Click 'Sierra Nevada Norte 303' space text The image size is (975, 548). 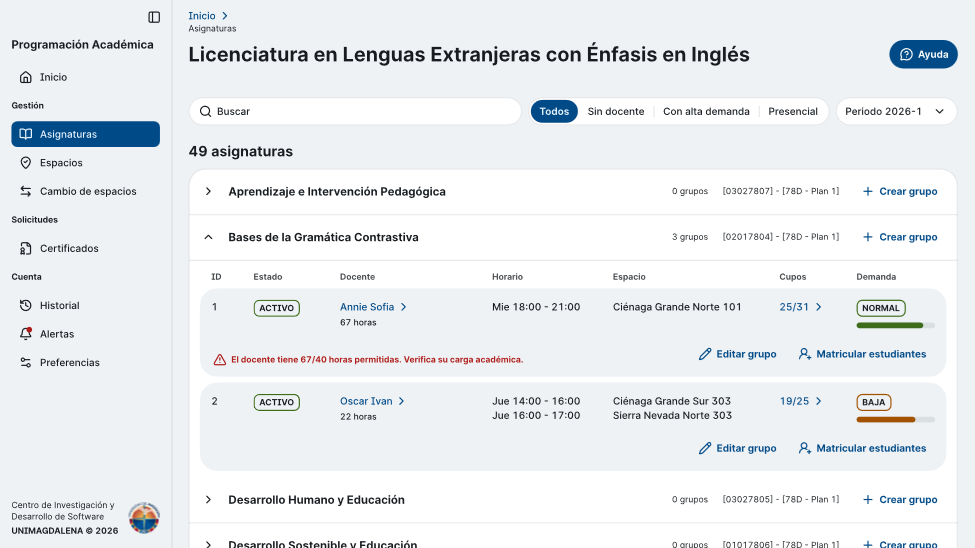[672, 416]
